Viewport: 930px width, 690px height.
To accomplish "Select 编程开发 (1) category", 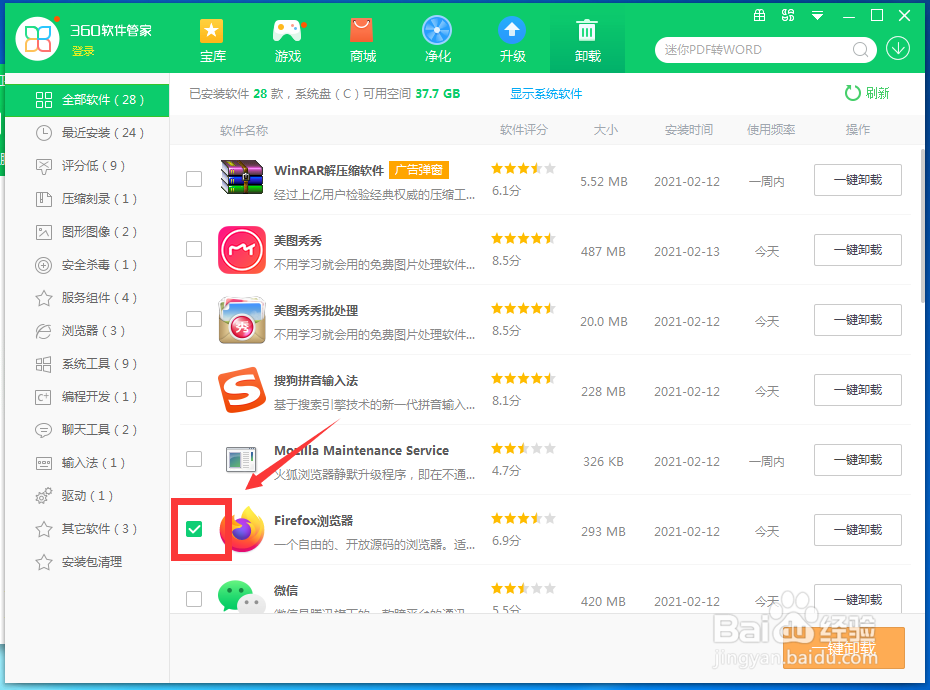I will [87, 396].
